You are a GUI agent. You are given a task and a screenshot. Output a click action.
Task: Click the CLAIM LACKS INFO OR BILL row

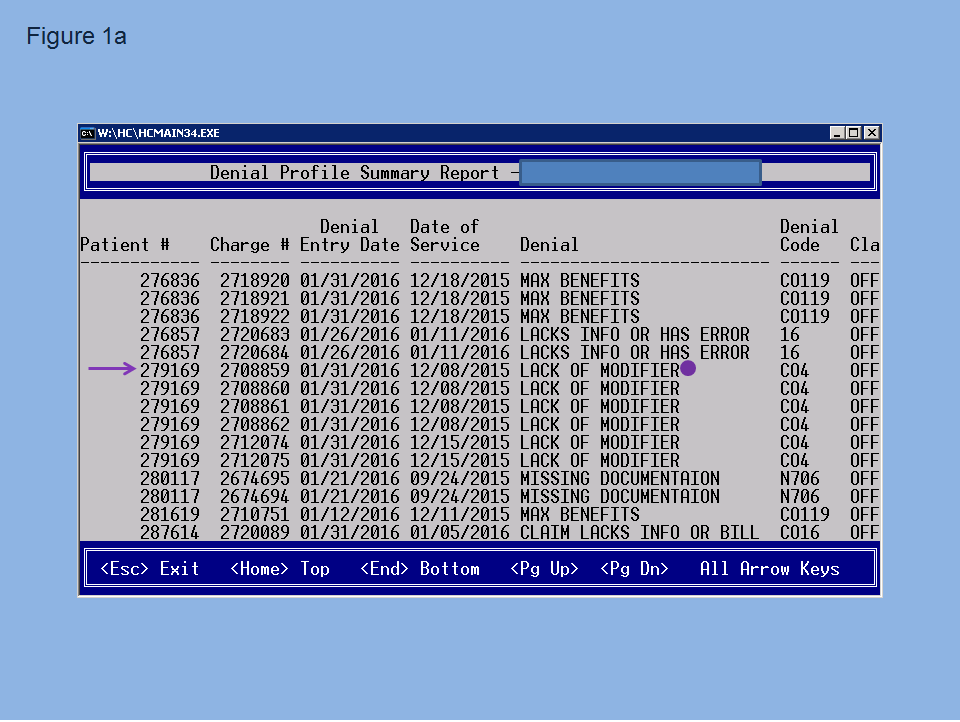click(479, 532)
